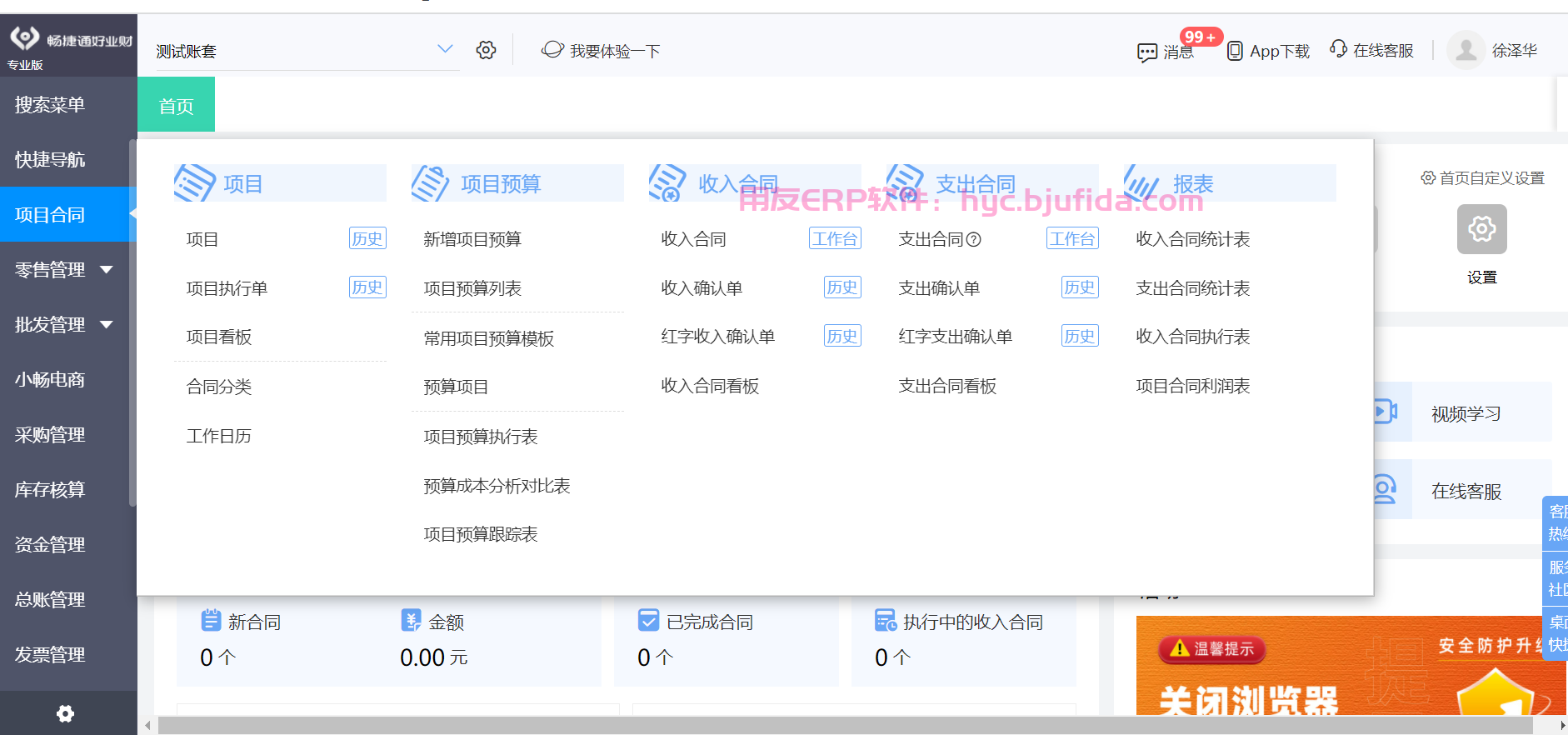Open 采购管理 in the sidebar
1568x735 pixels.
point(50,435)
